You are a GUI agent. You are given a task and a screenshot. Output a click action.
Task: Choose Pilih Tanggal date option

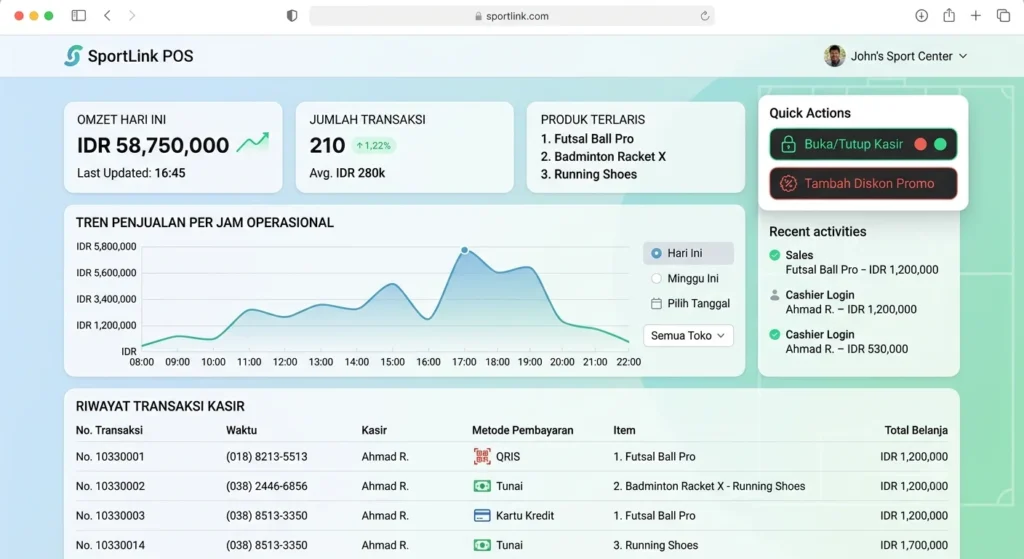click(x=690, y=304)
